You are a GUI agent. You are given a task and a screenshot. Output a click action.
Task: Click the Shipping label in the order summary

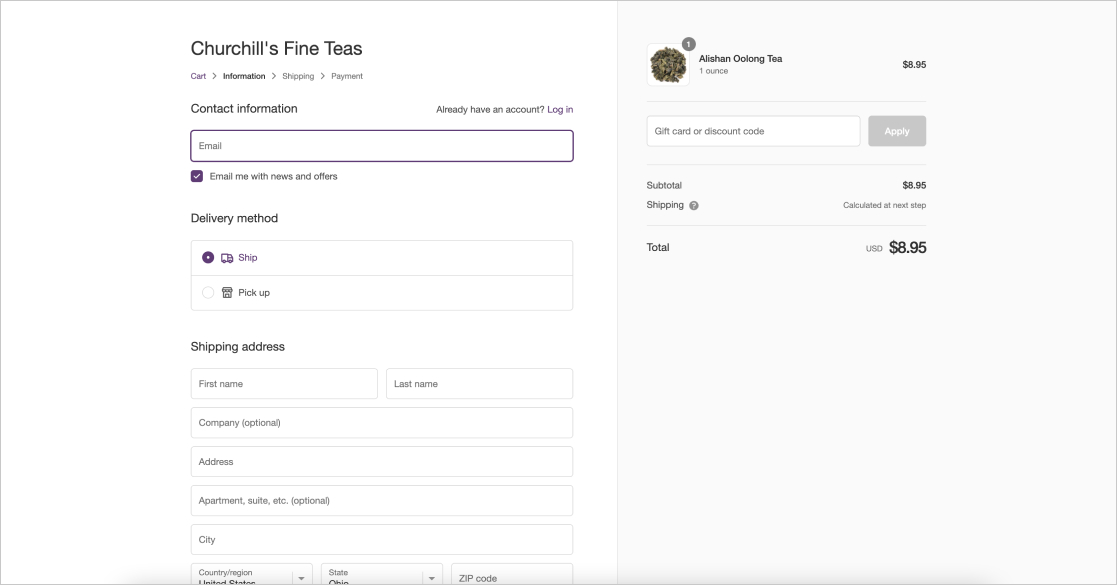[665, 205]
